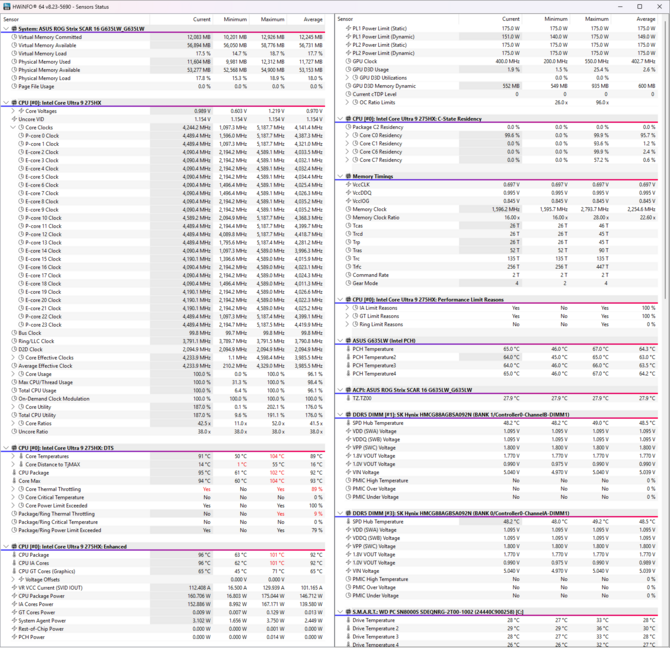Expand the Core Effective Clocks row
670x648 pixels.
pos(13,358)
